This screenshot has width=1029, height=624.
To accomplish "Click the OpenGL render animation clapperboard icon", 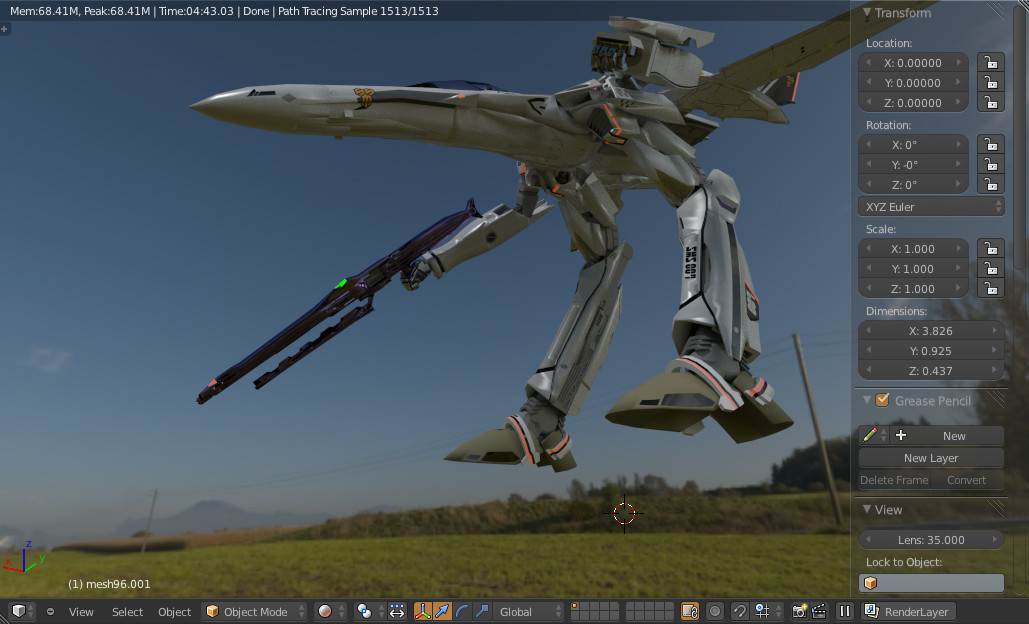I will pyautogui.click(x=819, y=612).
